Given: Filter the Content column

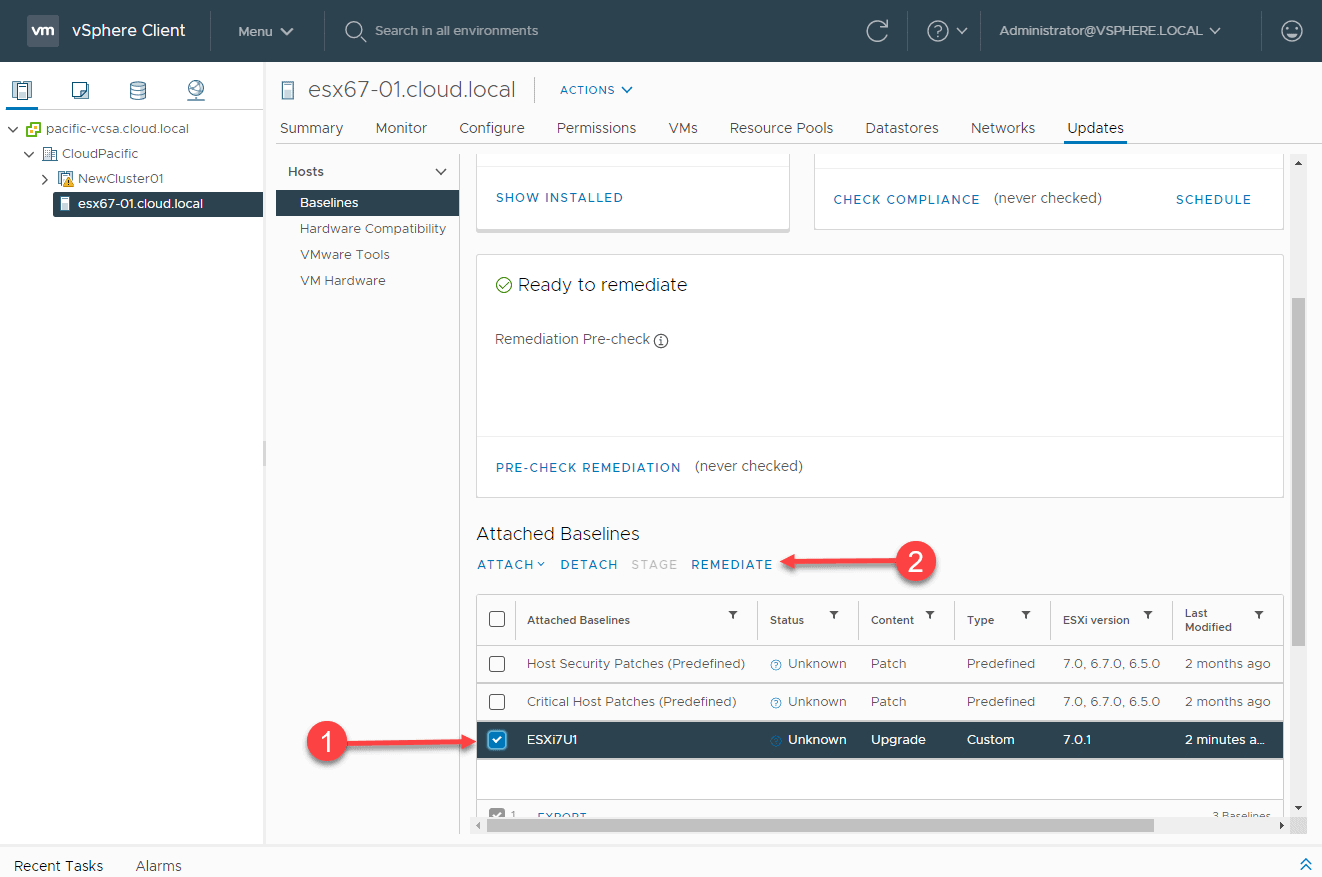Looking at the screenshot, I should point(930,615).
